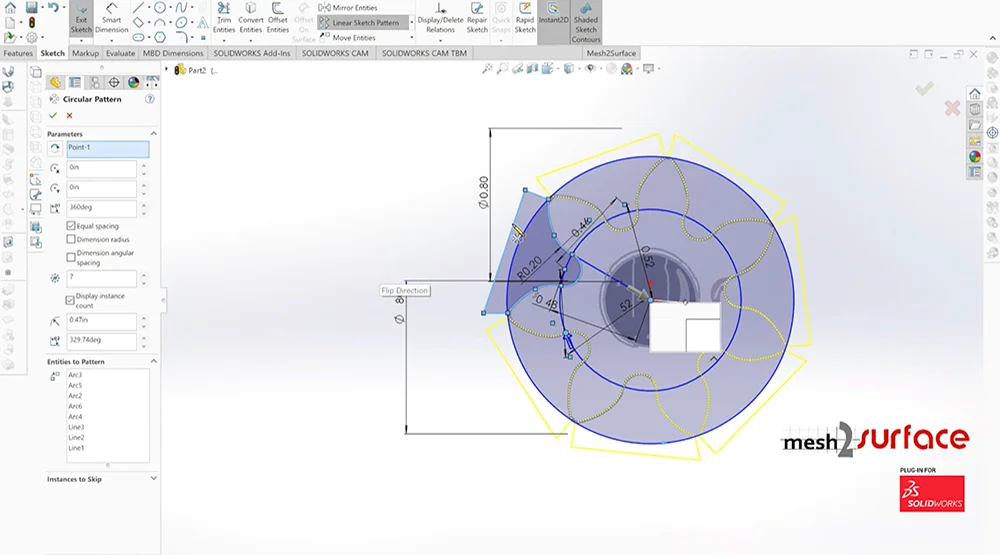Image resolution: width=1000 pixels, height=555 pixels.
Task: Click the Offset Entities tool
Action: tap(277, 19)
